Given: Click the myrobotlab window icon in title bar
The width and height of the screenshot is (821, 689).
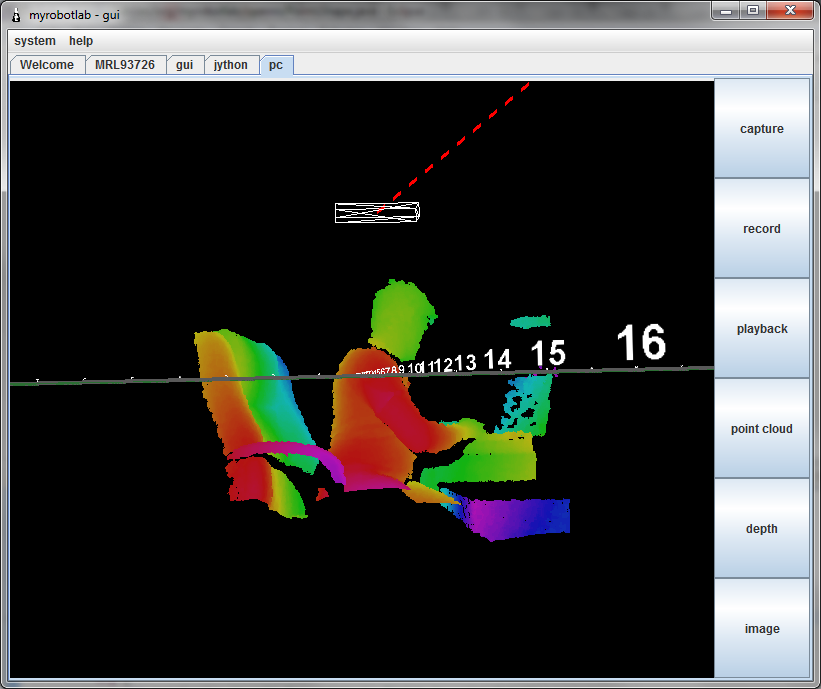Looking at the screenshot, I should [x=16, y=15].
